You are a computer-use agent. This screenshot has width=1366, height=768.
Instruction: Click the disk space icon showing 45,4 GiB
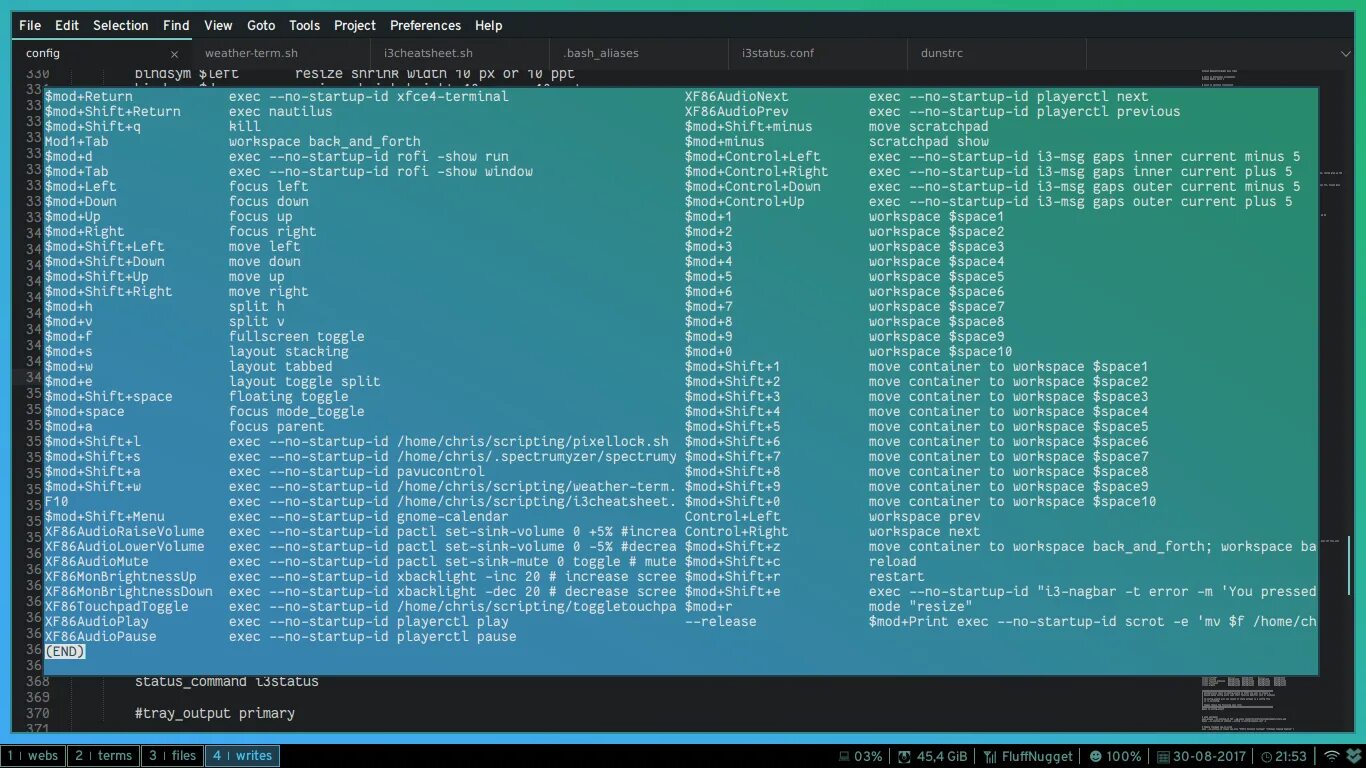coord(904,756)
